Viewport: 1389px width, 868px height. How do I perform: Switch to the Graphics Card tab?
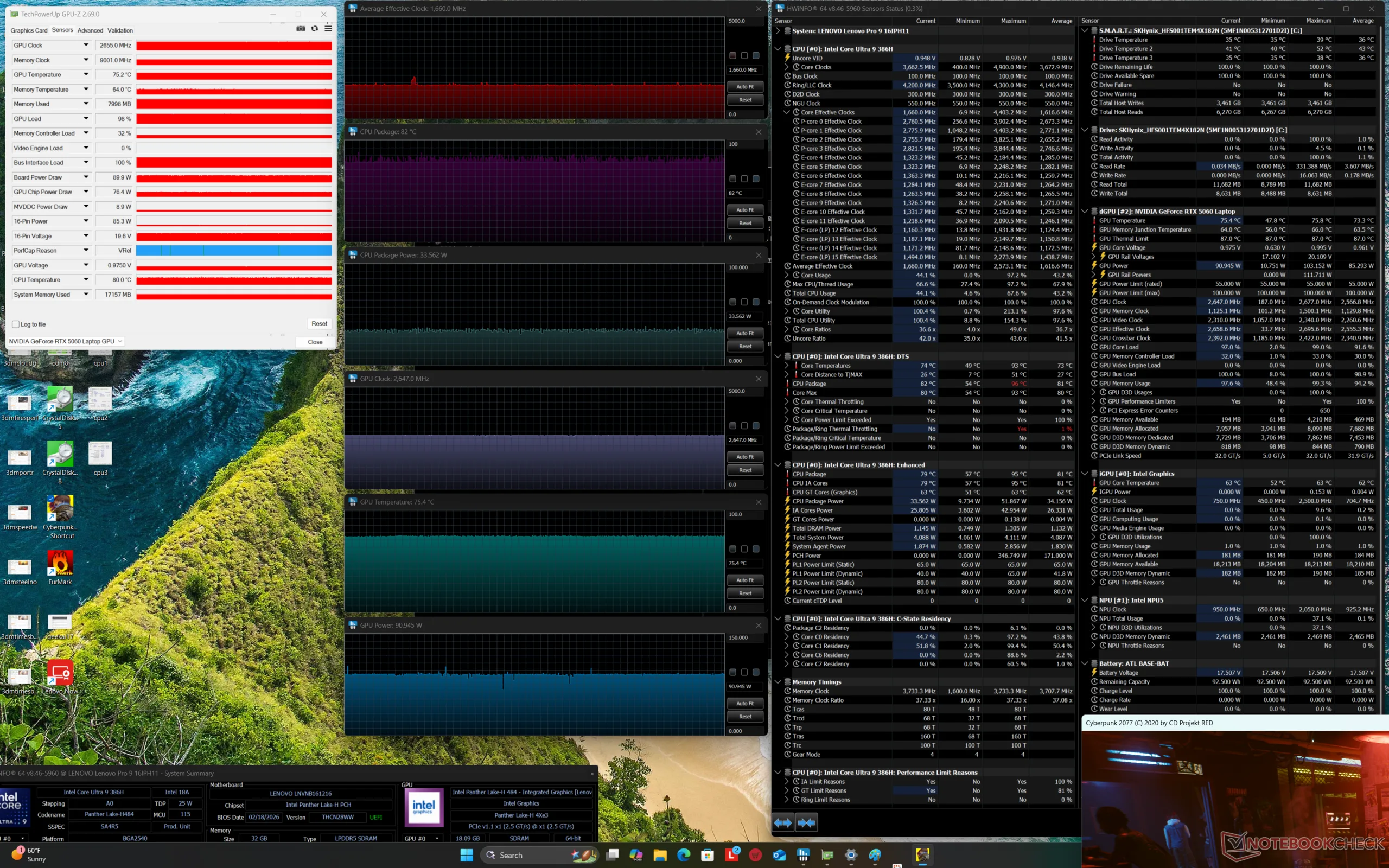tap(29, 30)
